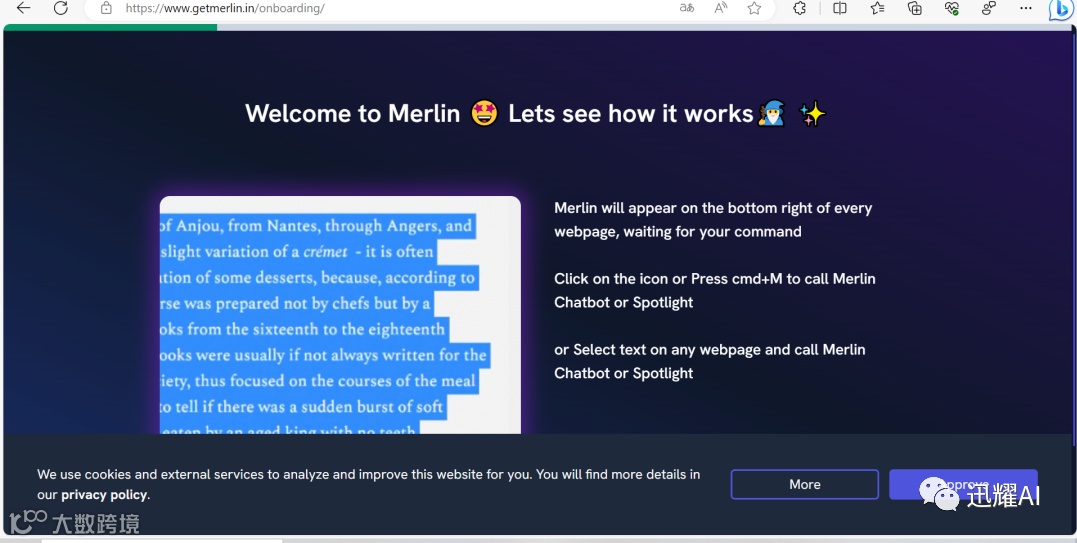Activate the read aloud icon

click(721, 8)
